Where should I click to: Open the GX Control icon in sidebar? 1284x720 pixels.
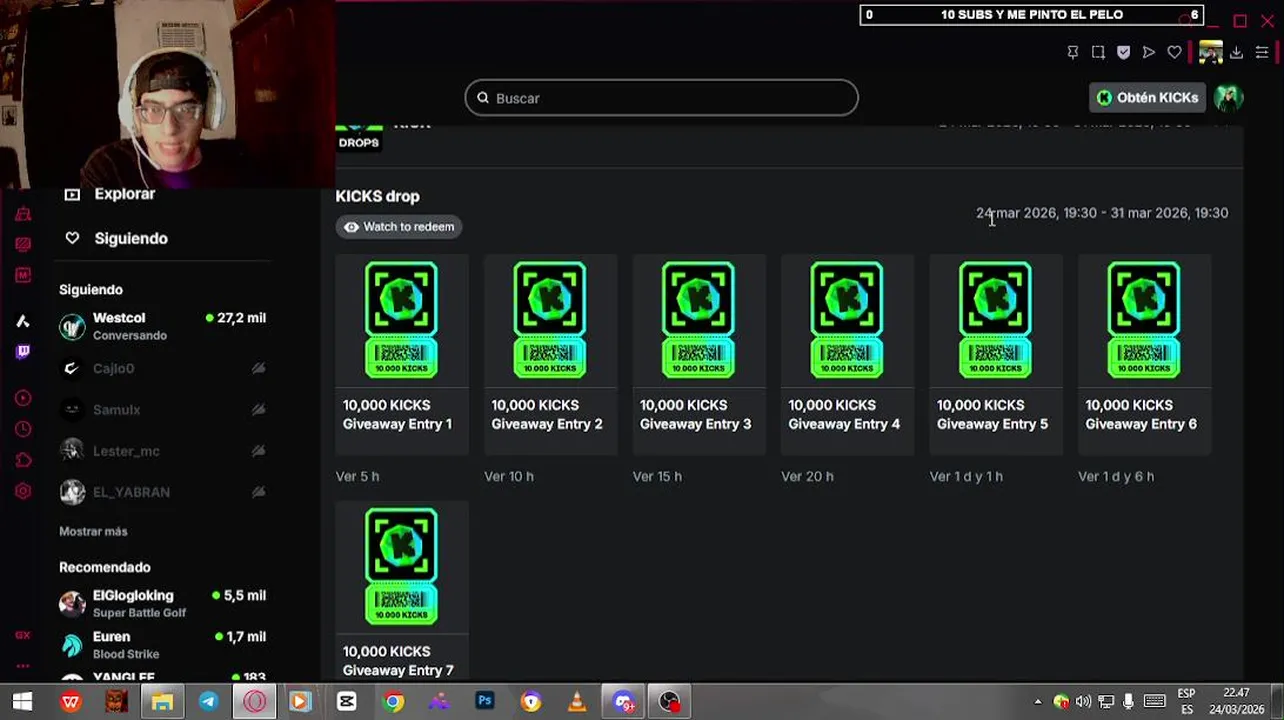point(22,244)
